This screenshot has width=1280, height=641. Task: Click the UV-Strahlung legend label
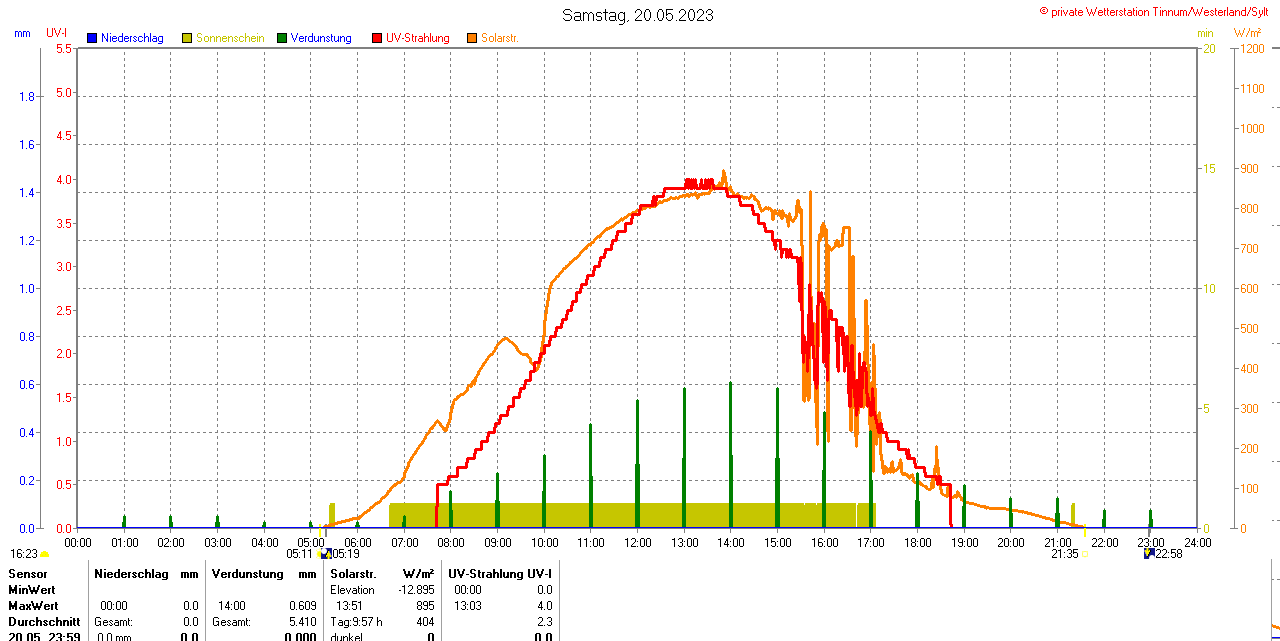tap(417, 38)
